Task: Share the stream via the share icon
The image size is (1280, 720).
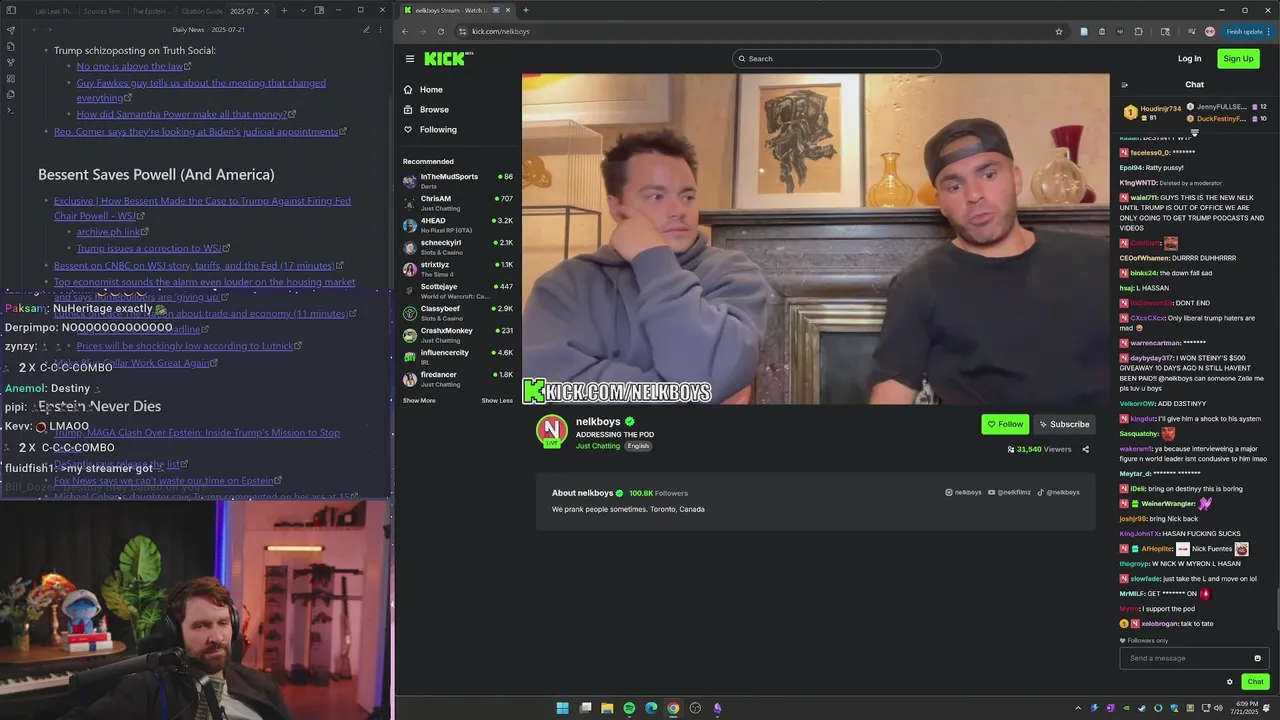Action: click(1086, 450)
